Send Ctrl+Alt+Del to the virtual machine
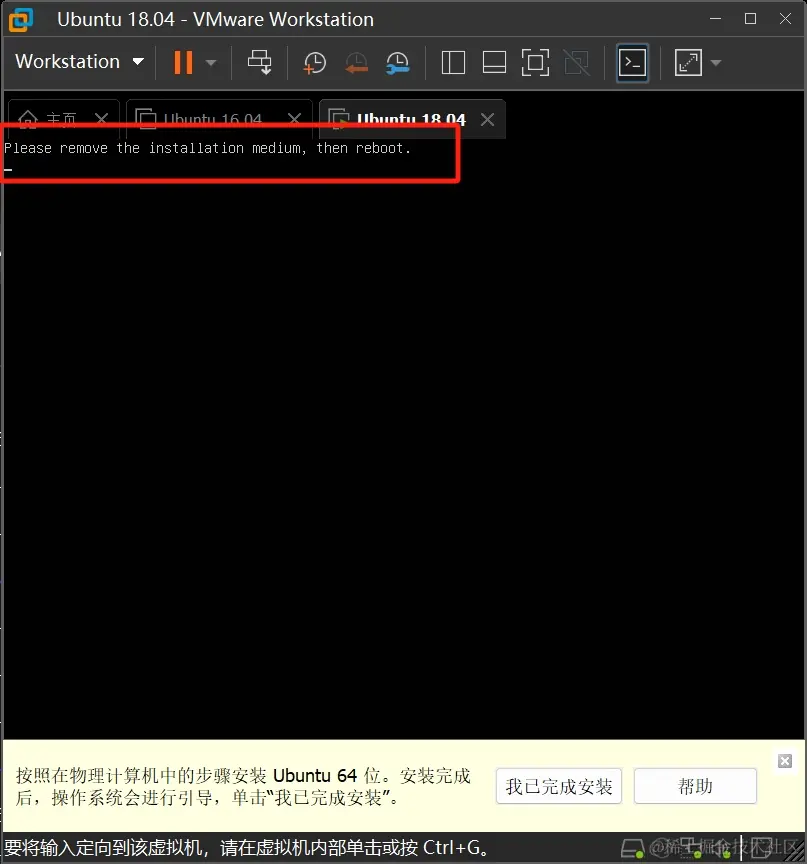The image size is (807, 864). (259, 62)
